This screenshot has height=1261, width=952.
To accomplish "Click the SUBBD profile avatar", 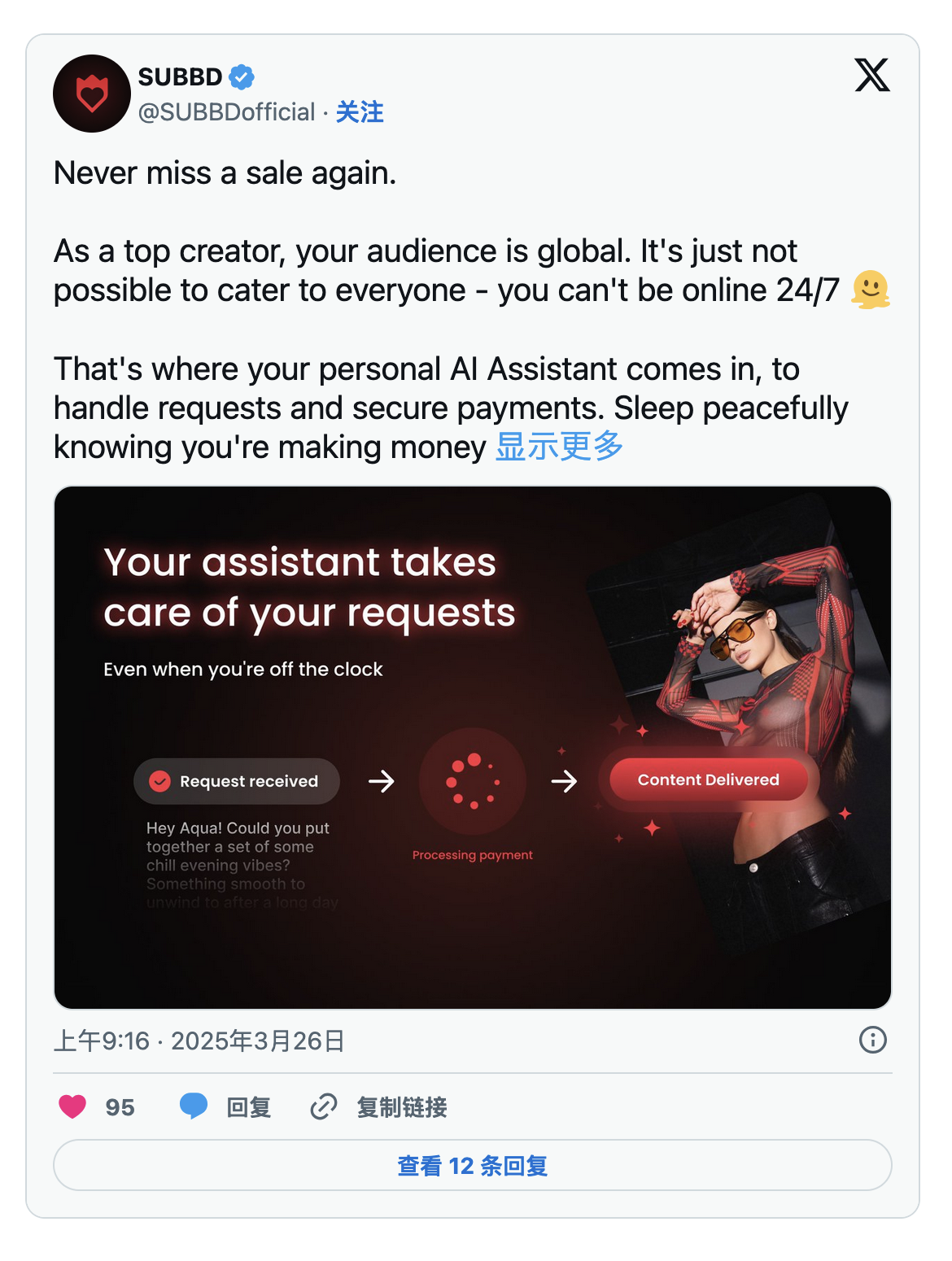I will tap(92, 94).
